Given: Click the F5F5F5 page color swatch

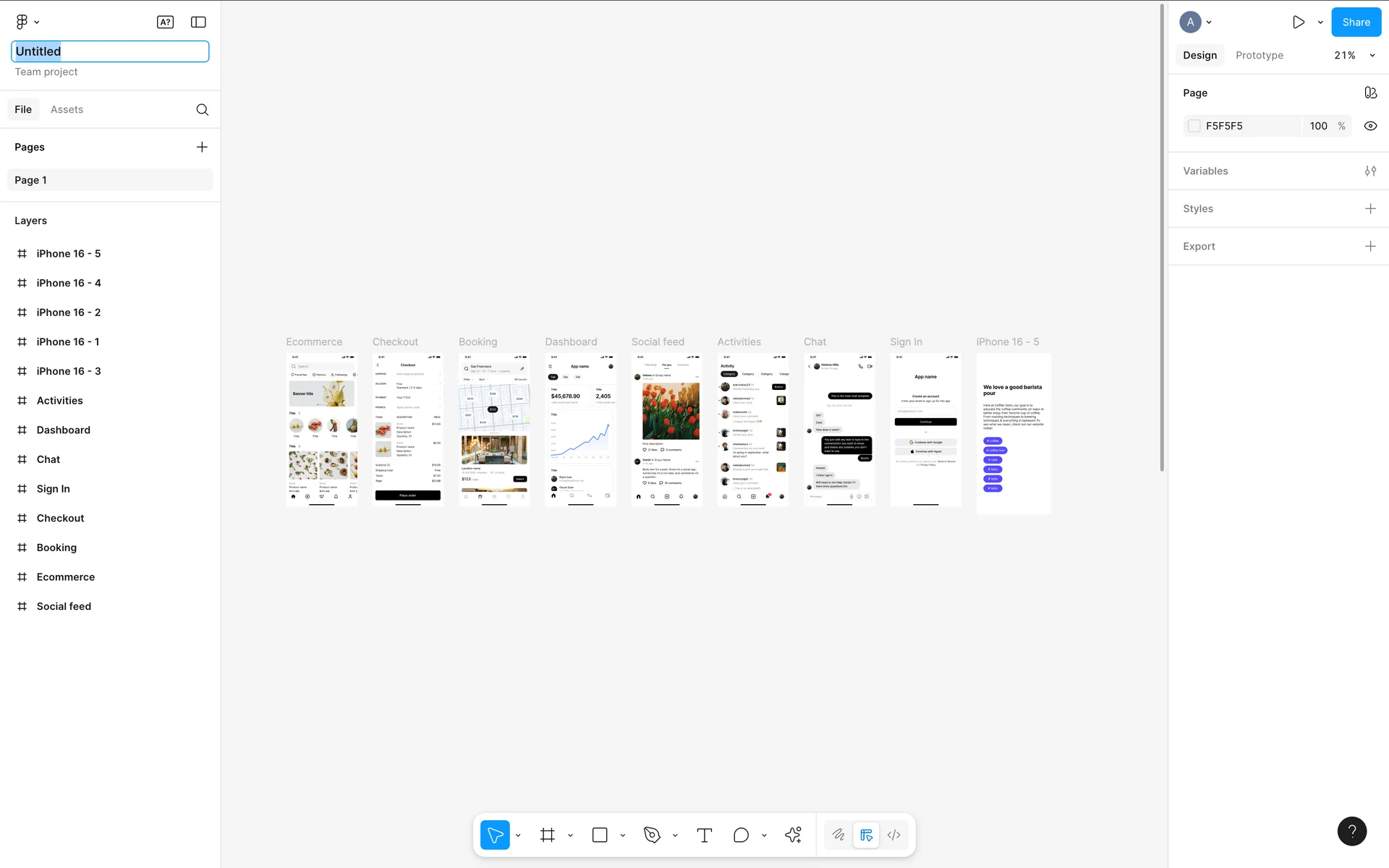Looking at the screenshot, I should click(x=1194, y=126).
